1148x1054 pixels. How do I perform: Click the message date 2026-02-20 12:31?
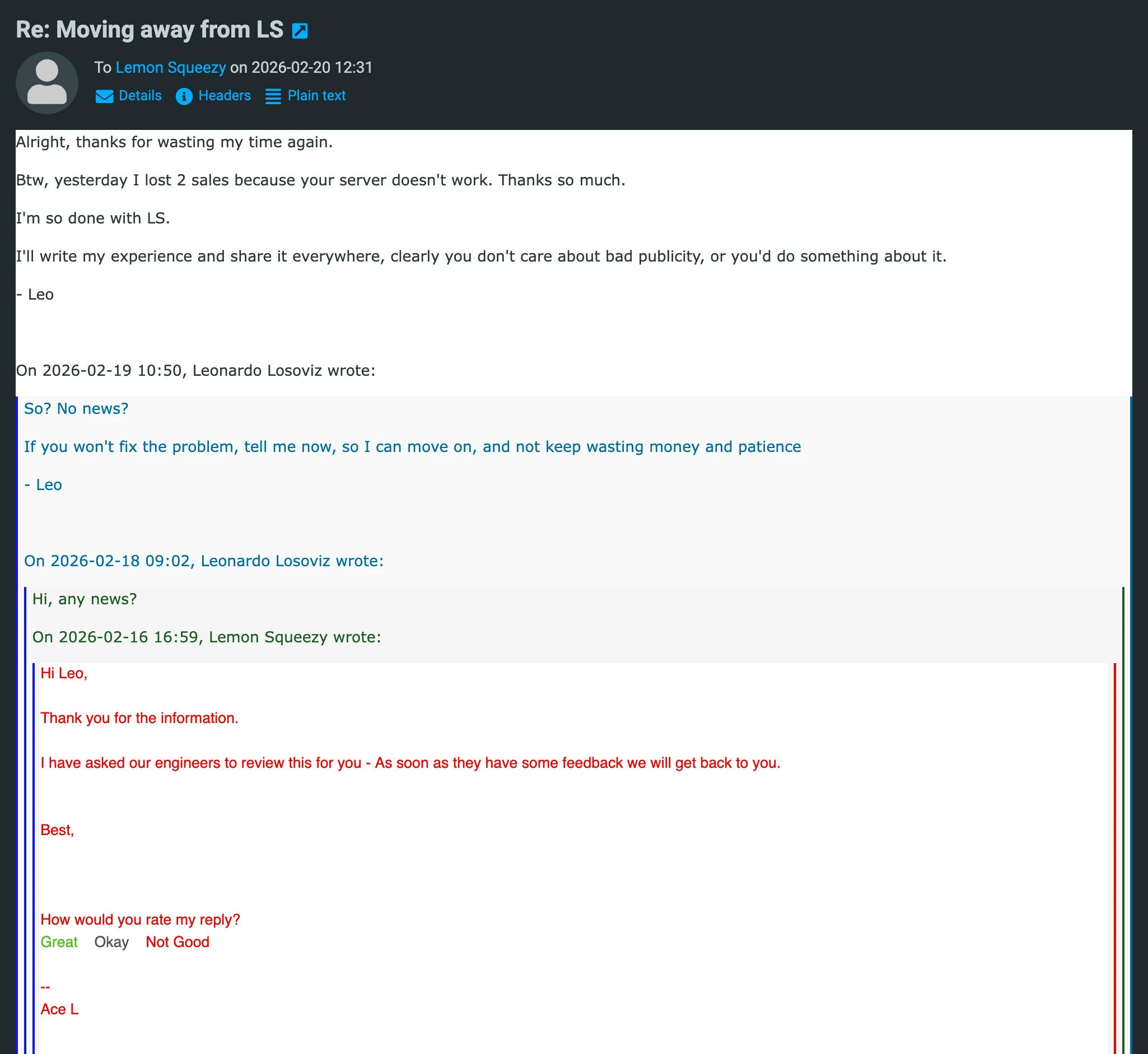coord(311,68)
